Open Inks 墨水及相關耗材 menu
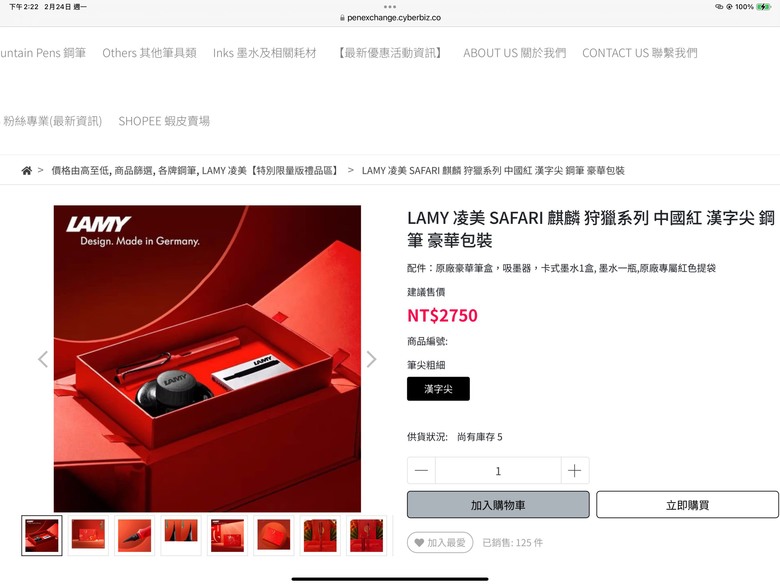 pyautogui.click(x=265, y=53)
